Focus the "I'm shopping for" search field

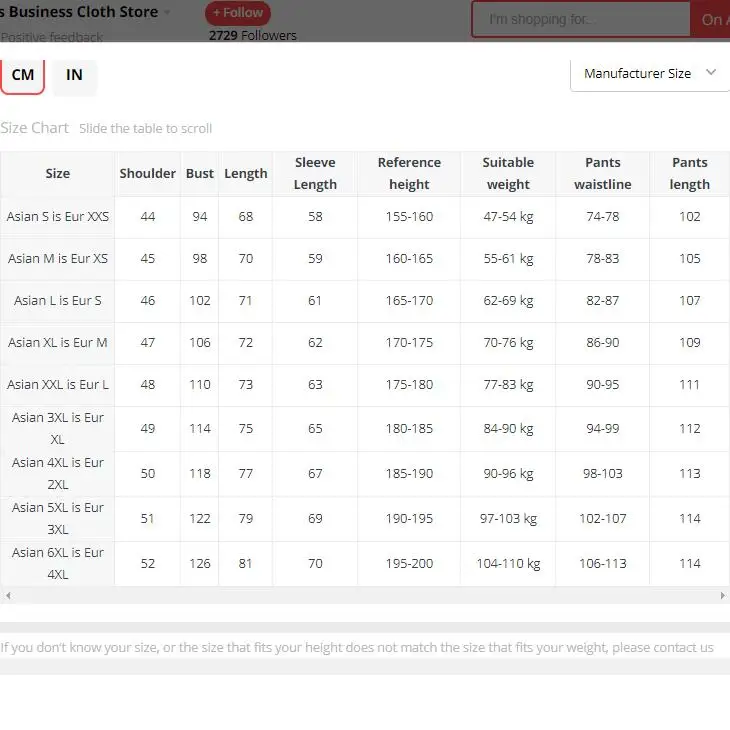pos(581,20)
